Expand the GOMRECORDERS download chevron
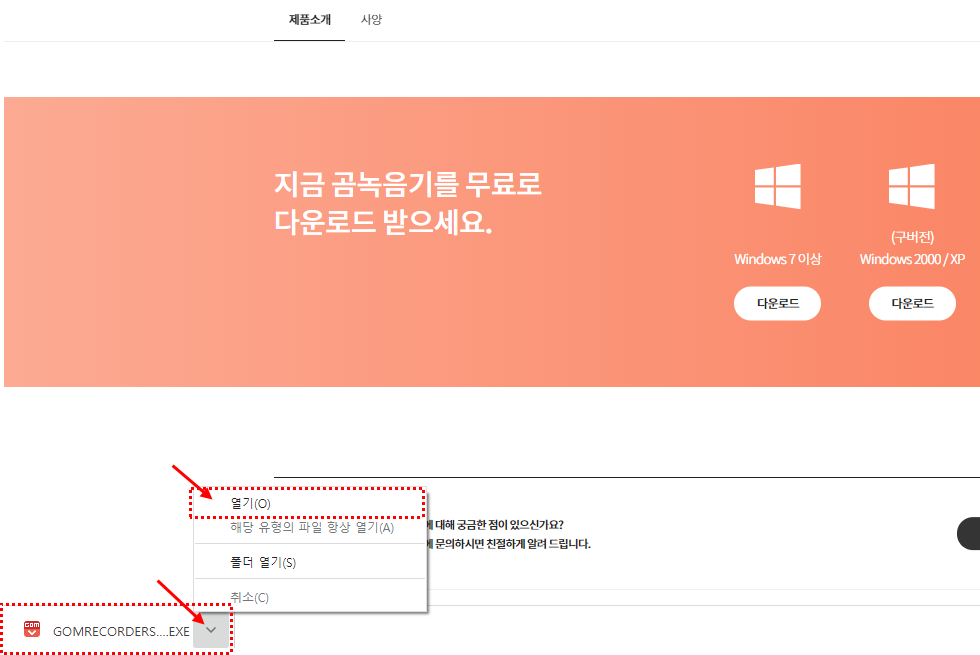The image size is (980, 655). click(x=211, y=630)
